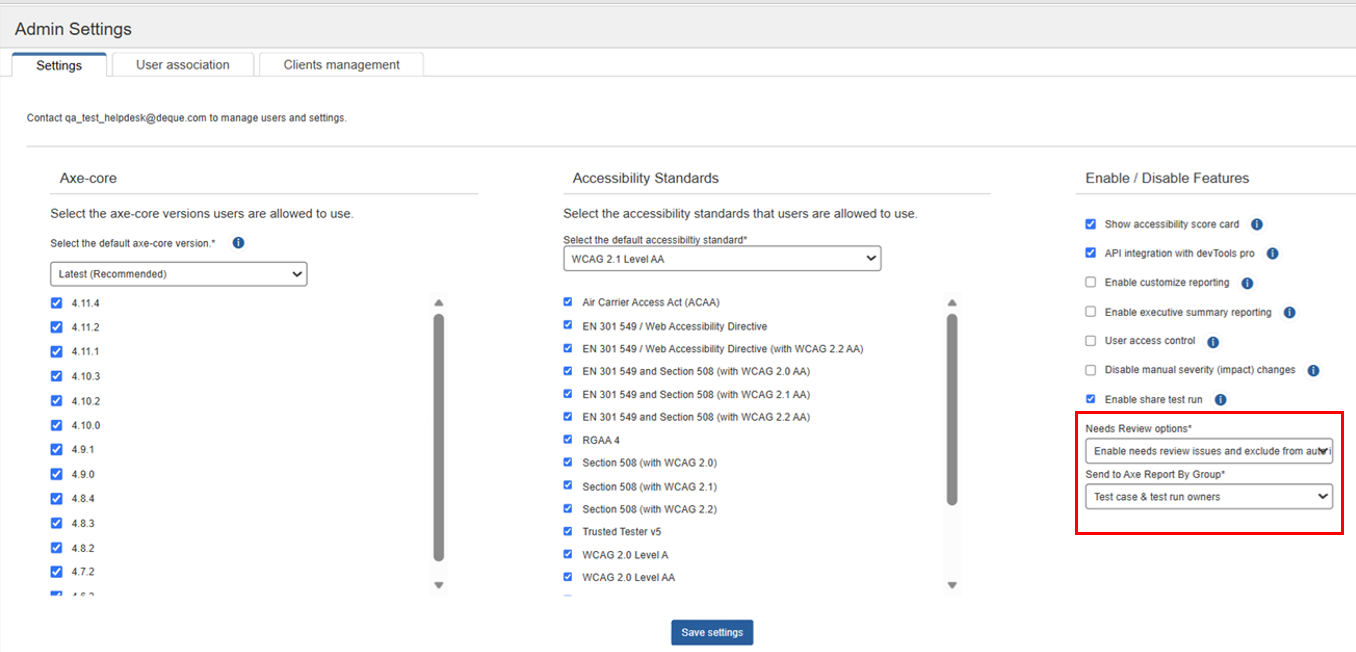Check Disable manual severity (impact) changes
1356x652 pixels.
(x=1091, y=370)
